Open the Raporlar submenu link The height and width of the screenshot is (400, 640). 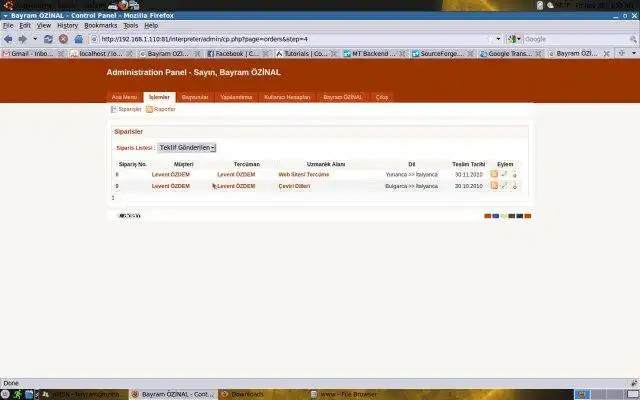click(164, 109)
